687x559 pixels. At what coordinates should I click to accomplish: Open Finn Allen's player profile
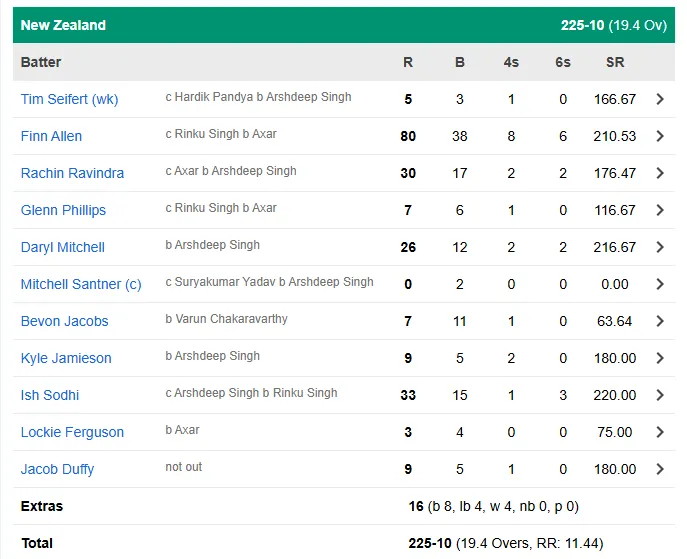point(51,136)
